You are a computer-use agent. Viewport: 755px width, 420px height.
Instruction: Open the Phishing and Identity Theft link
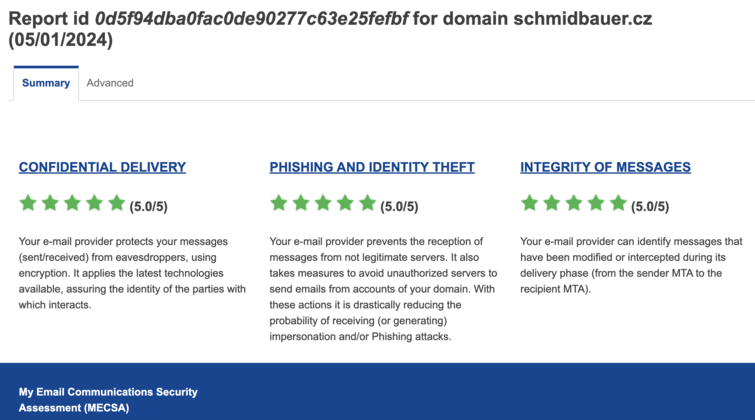(x=372, y=167)
